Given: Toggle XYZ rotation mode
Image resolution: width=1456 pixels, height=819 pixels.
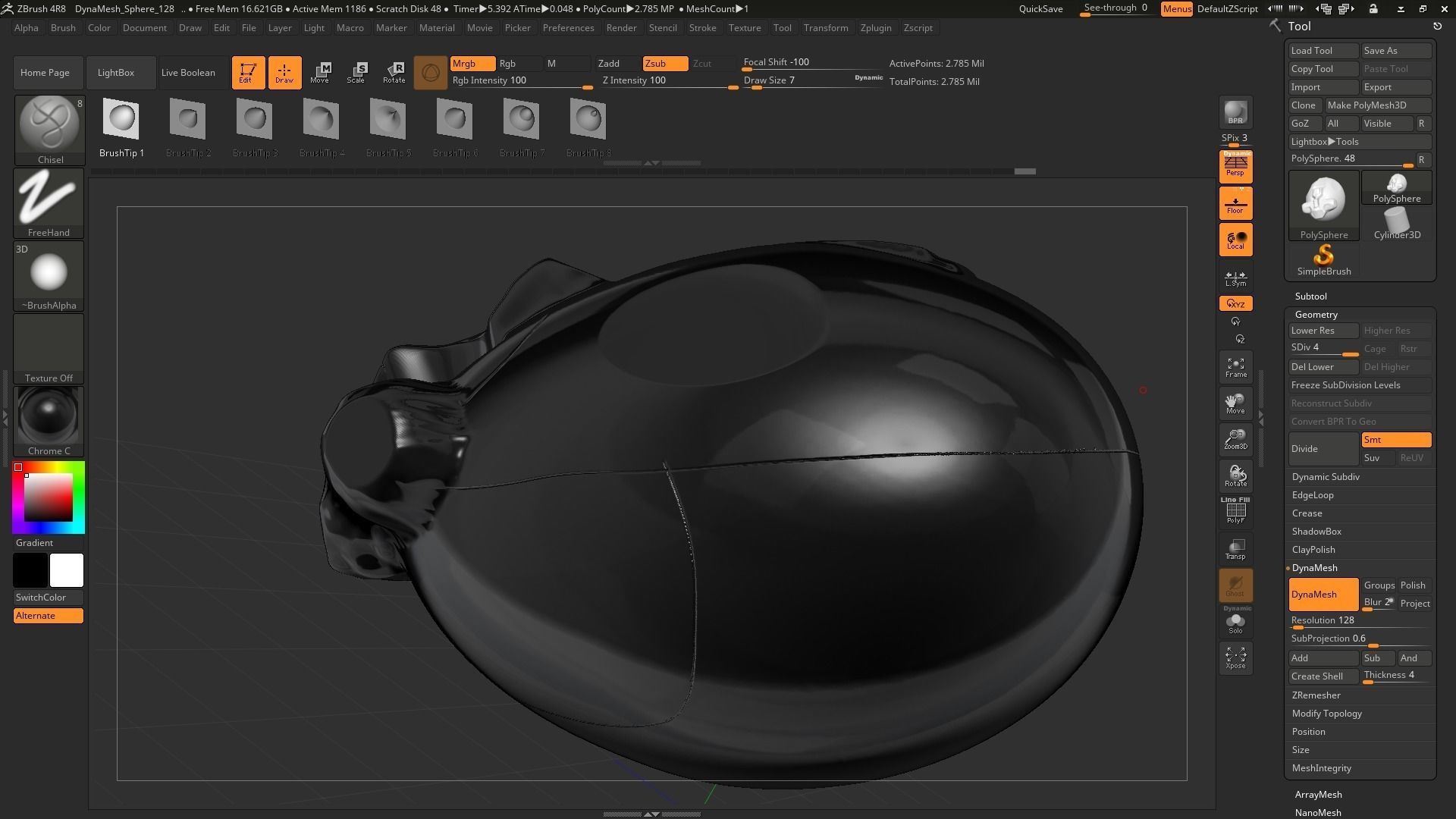Looking at the screenshot, I should 1235,303.
